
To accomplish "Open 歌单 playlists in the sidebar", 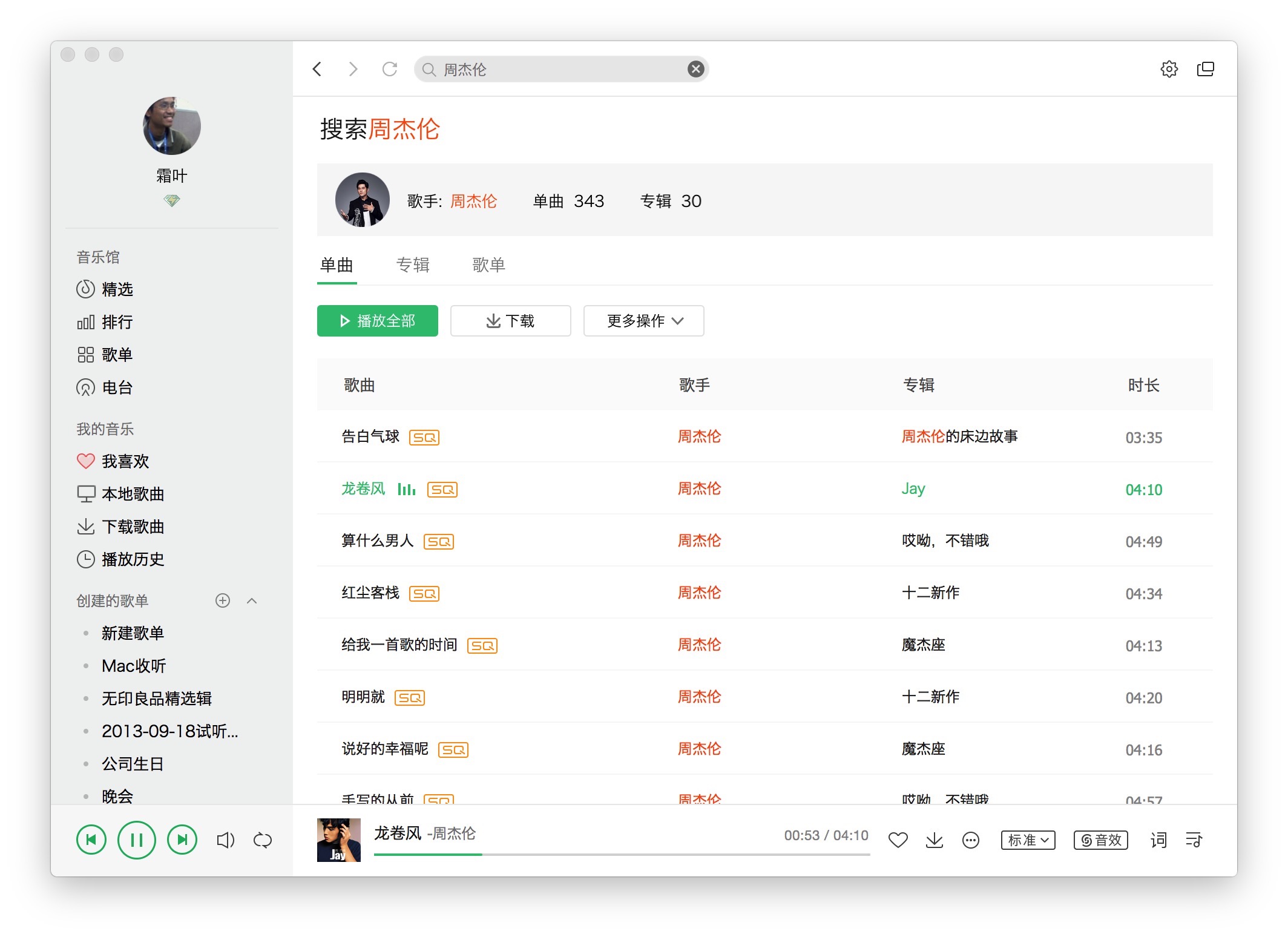I will click(105, 355).
